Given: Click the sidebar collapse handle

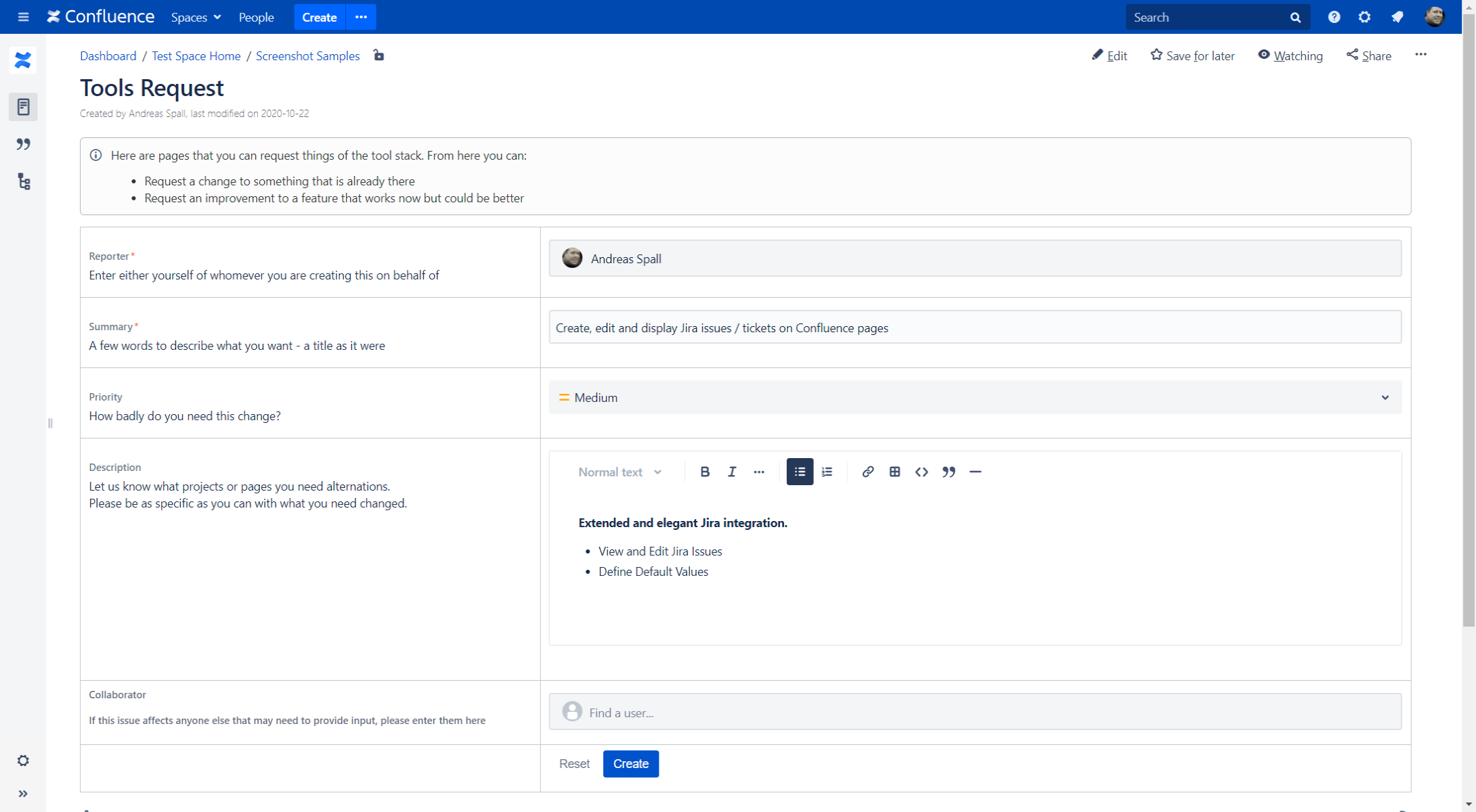Looking at the screenshot, I should point(50,424).
